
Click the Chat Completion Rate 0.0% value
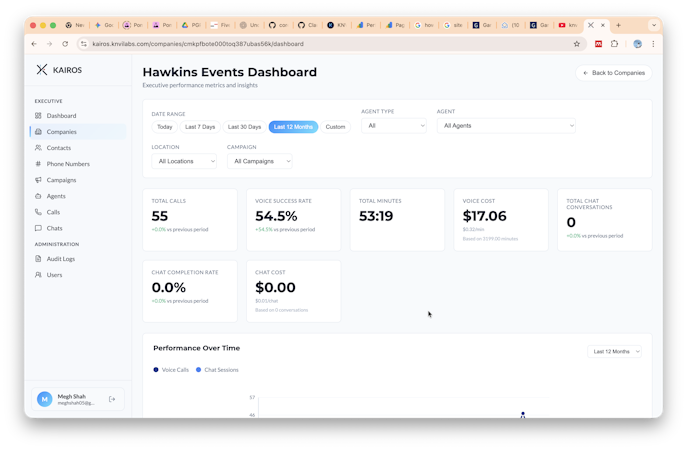click(x=169, y=287)
